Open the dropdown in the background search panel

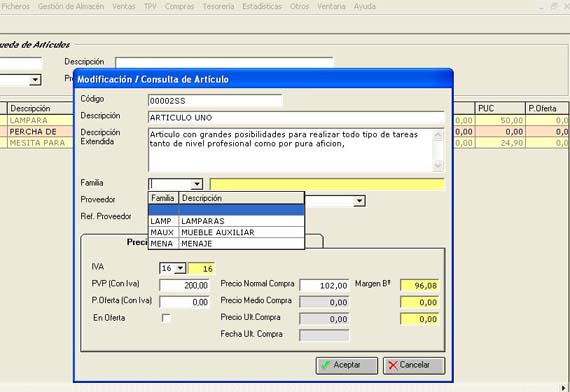pos(35,80)
